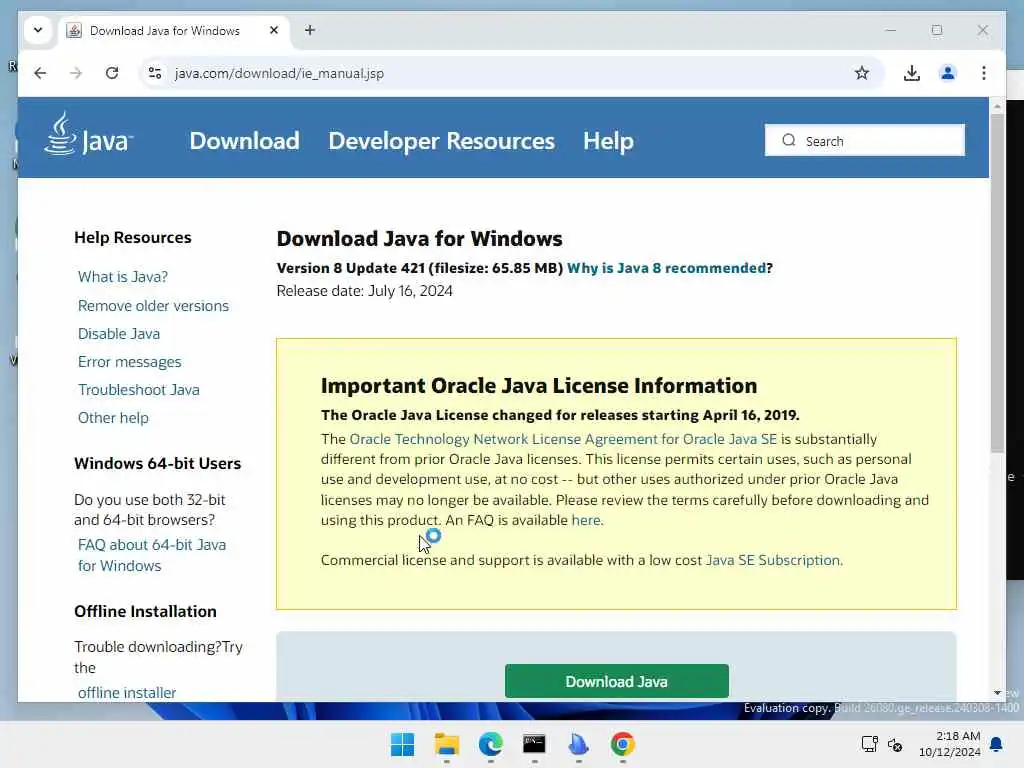Image resolution: width=1024 pixels, height=768 pixels.
Task: Switch to Google Chrome on the taskbar
Action: [622, 744]
